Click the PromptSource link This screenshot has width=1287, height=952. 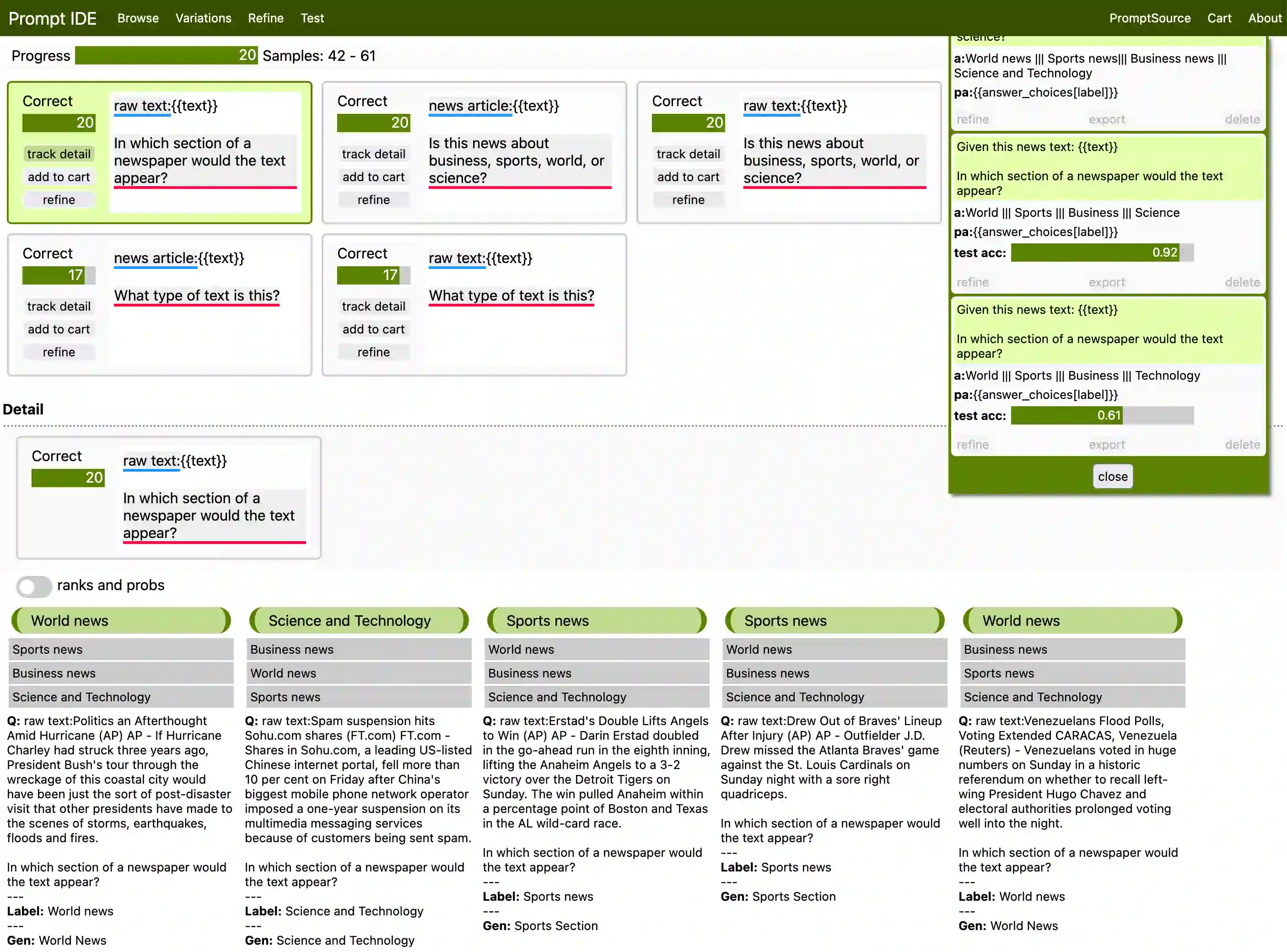click(1149, 18)
